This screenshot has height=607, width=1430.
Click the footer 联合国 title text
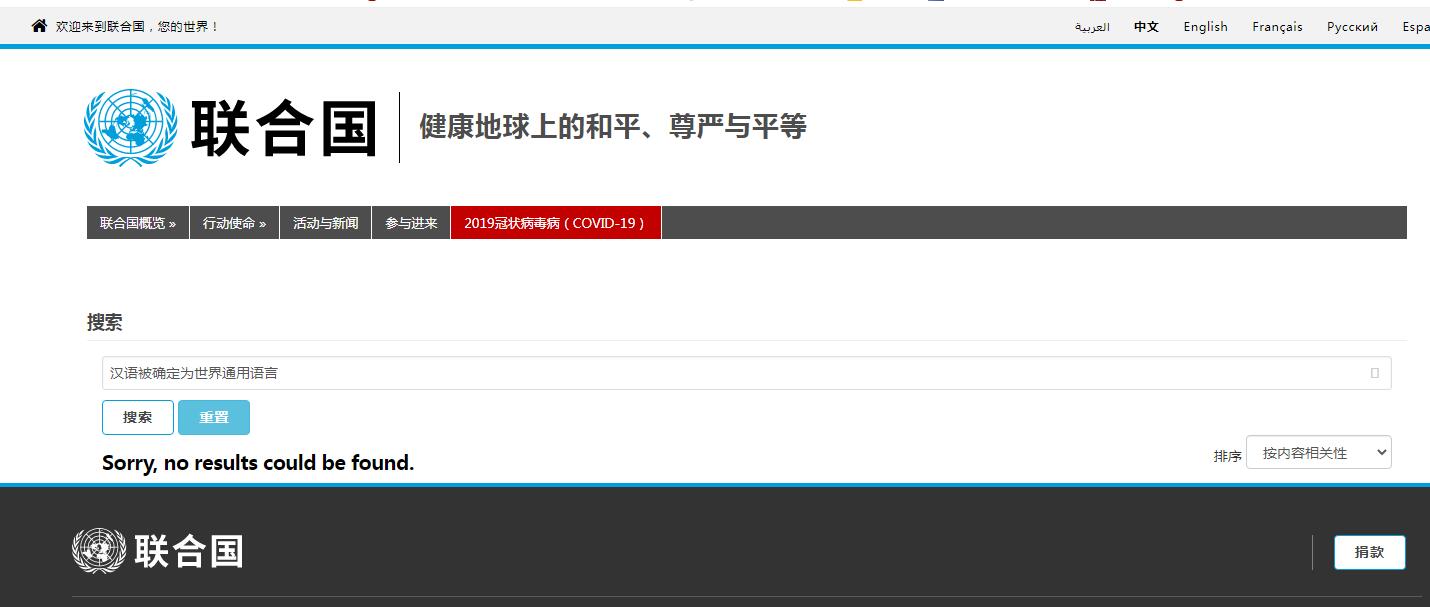click(x=189, y=551)
